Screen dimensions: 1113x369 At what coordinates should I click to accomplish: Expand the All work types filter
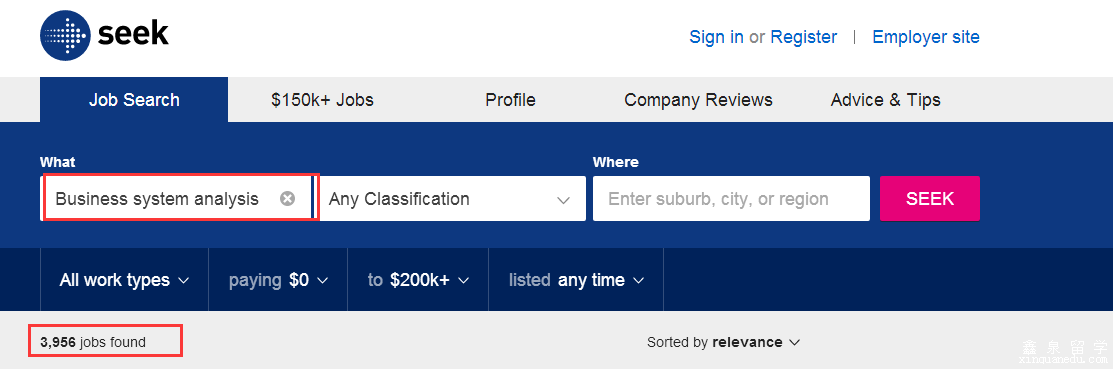pyautogui.click(x=124, y=280)
